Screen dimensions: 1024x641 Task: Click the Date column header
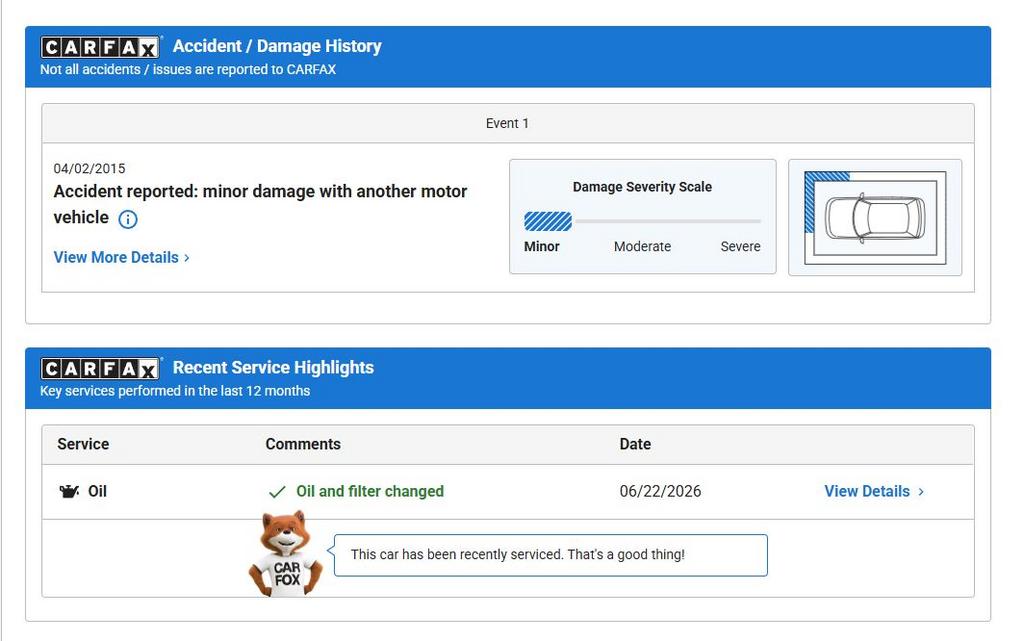coord(635,444)
